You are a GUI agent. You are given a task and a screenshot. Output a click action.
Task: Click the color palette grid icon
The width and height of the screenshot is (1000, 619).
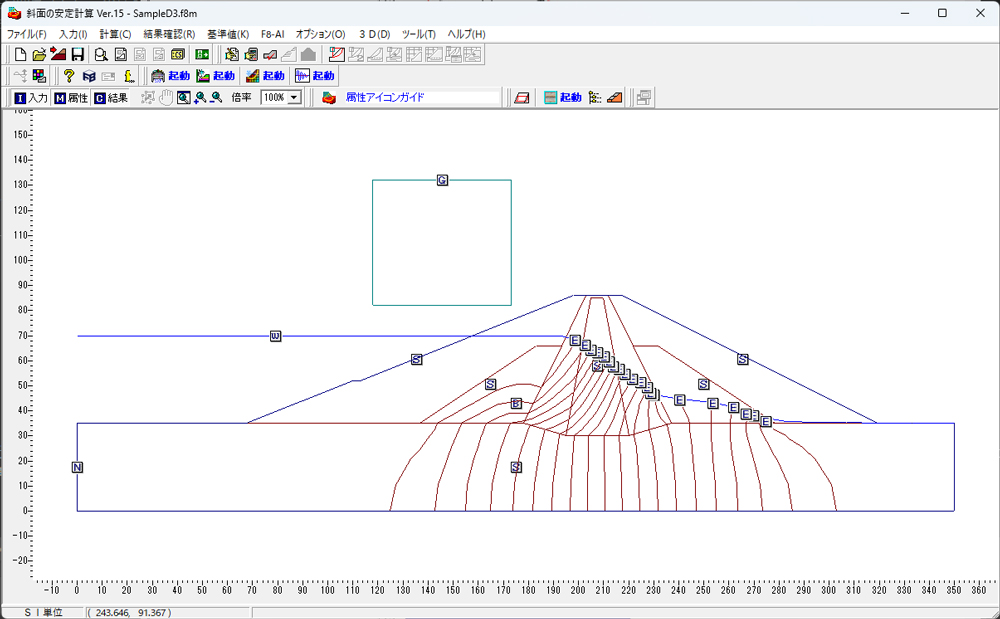tap(39, 76)
